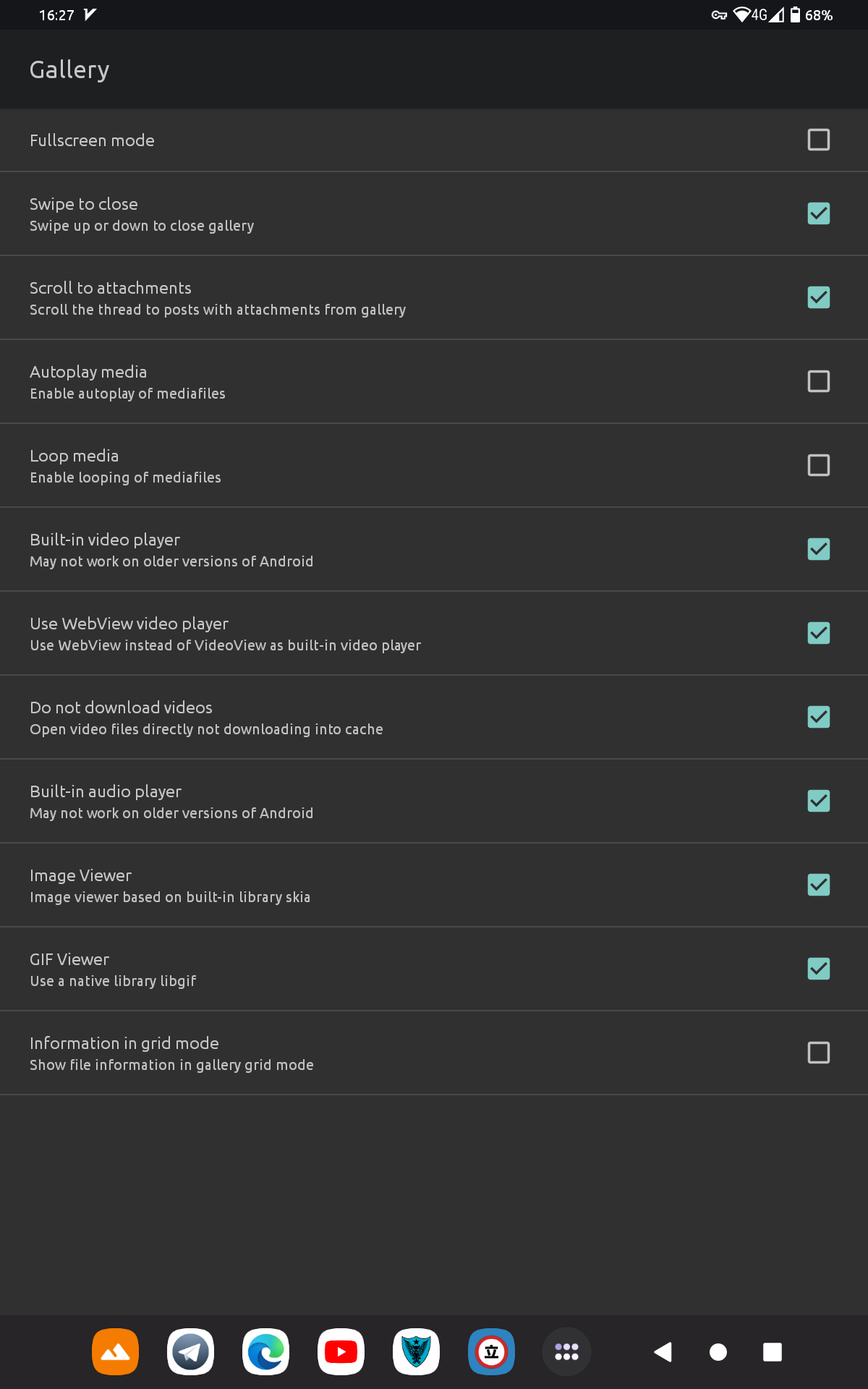Disable the Built-in video player checkbox
Screen dimensions: 868x1389
(x=818, y=549)
